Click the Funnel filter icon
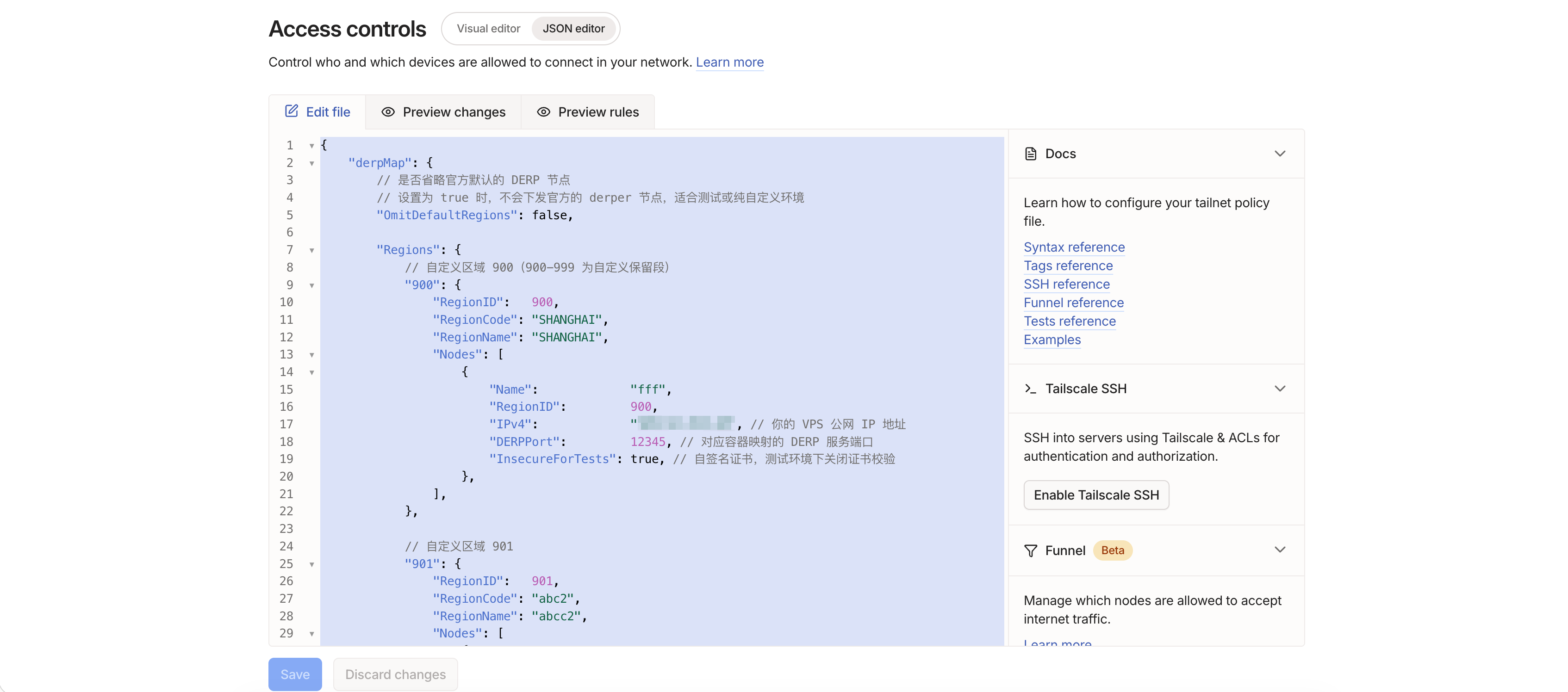 pos(1031,551)
